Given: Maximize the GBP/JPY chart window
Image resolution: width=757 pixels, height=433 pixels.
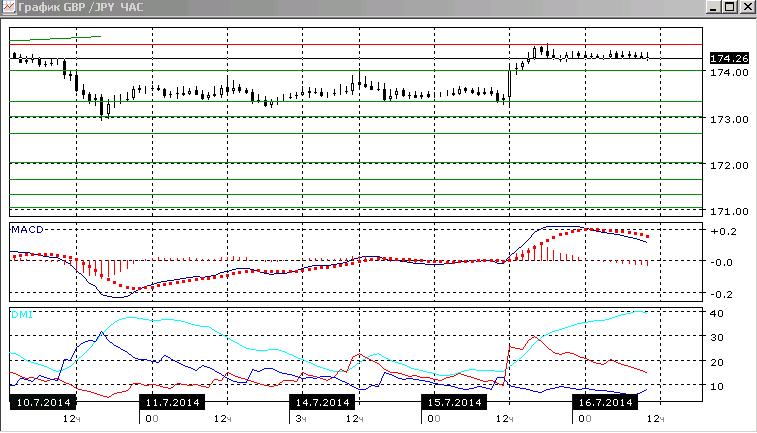Looking at the screenshot, I should 729,7.
